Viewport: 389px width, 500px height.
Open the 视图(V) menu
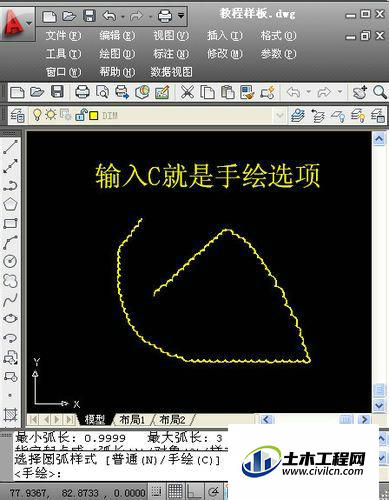171,35
